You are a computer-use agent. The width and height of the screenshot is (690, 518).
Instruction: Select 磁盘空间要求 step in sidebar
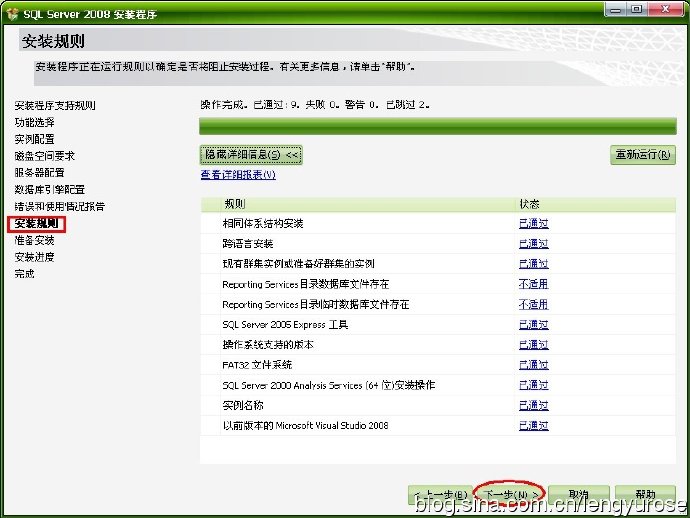click(44, 156)
